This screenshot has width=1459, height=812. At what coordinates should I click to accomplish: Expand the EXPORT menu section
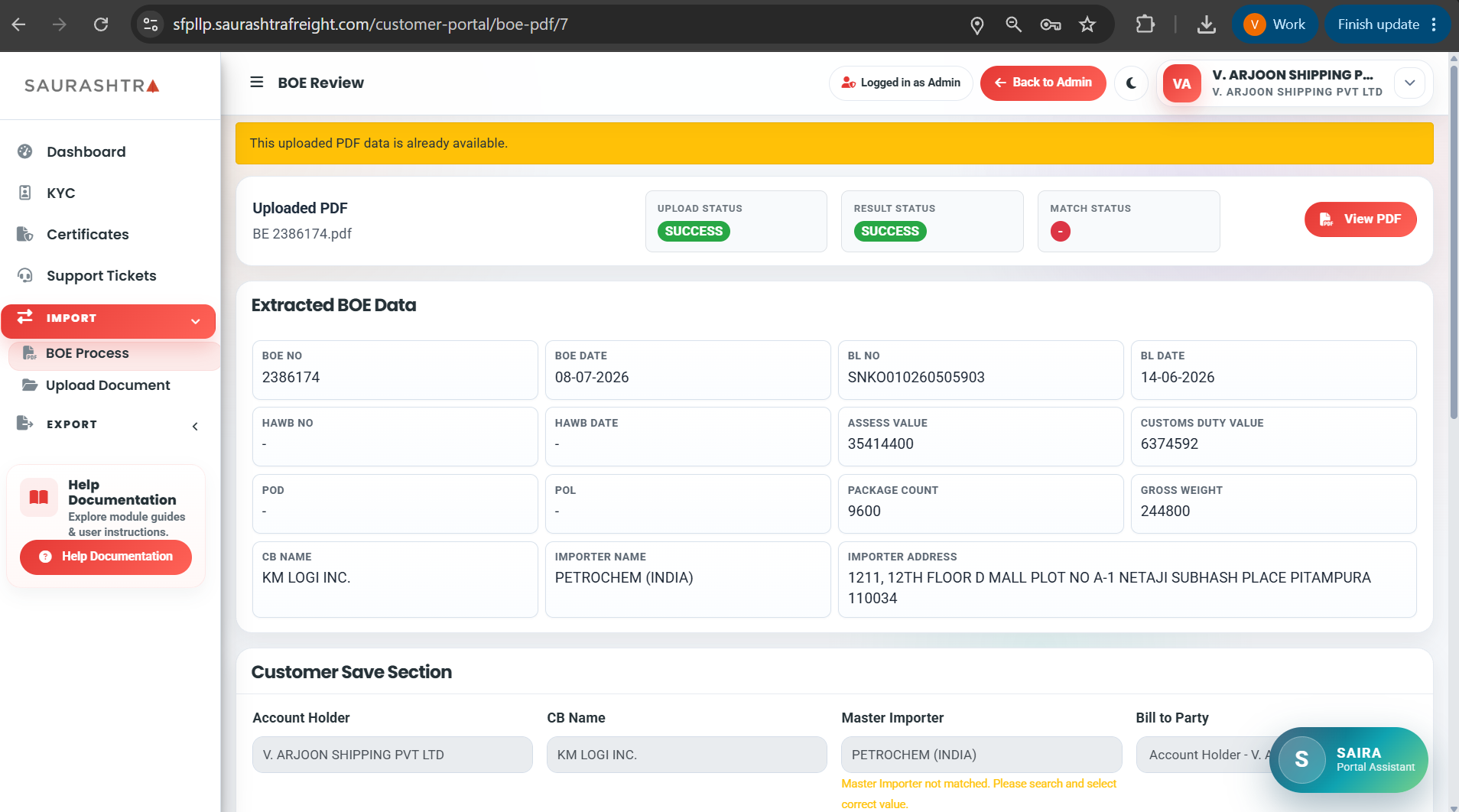pos(110,424)
